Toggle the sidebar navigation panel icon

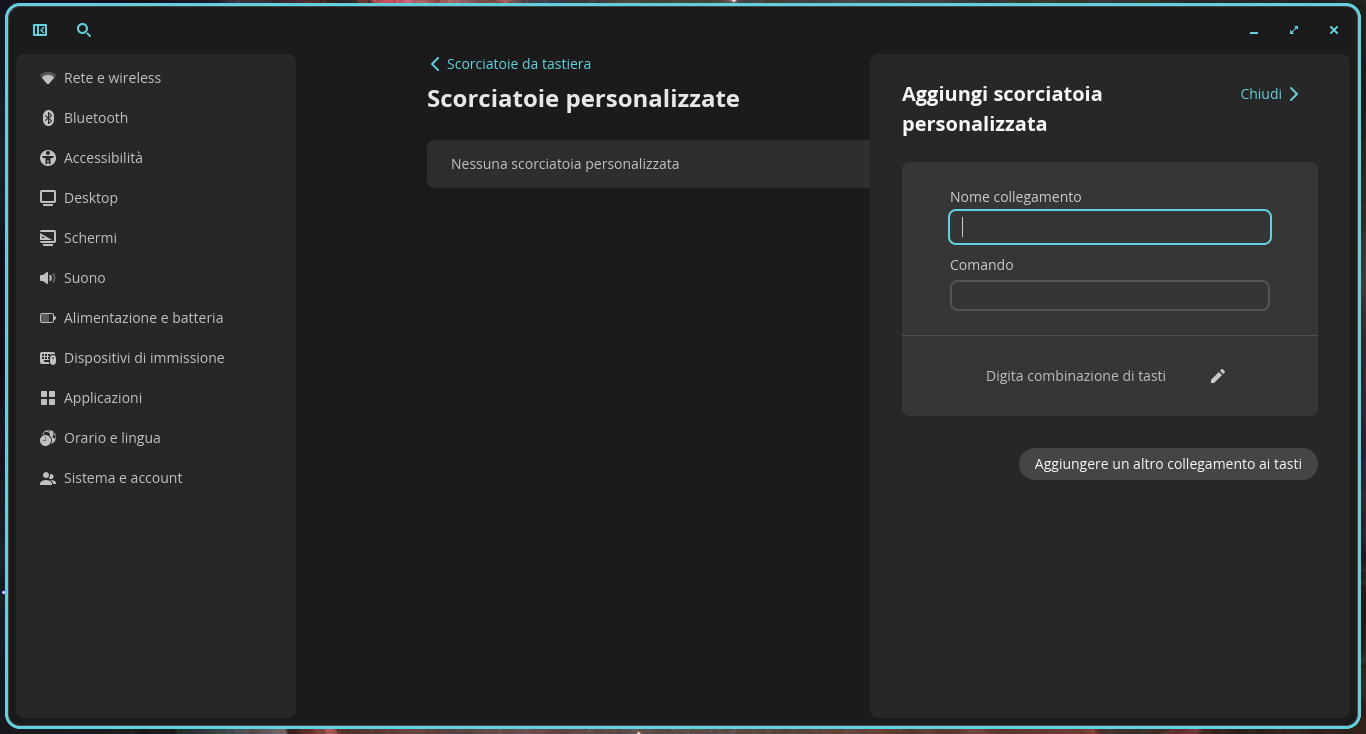point(40,30)
